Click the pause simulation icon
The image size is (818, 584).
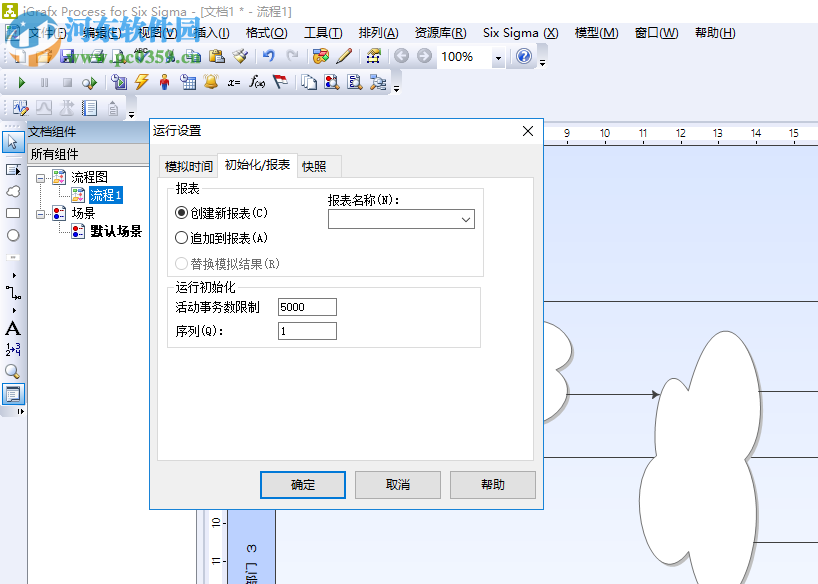pyautogui.click(x=44, y=82)
